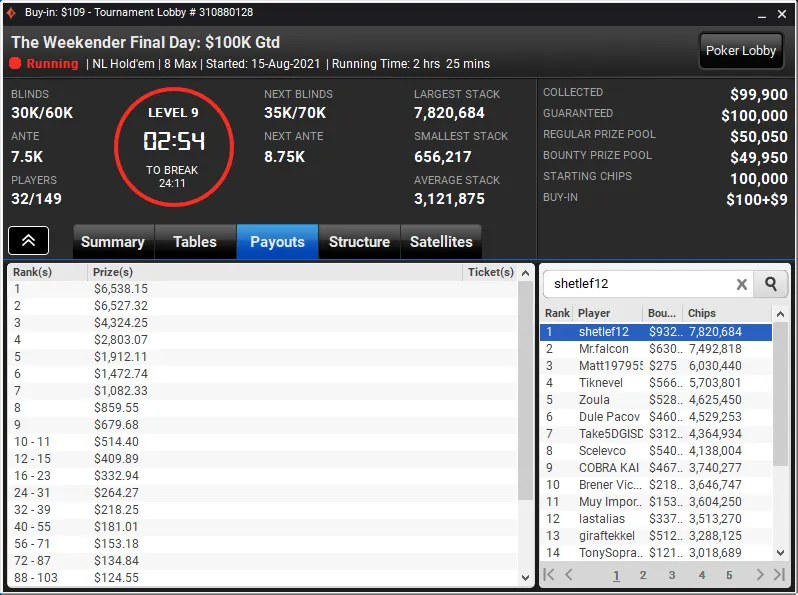Viewport: 798px width, 595px height.
Task: Show the Satellites tab
Action: tap(441, 242)
